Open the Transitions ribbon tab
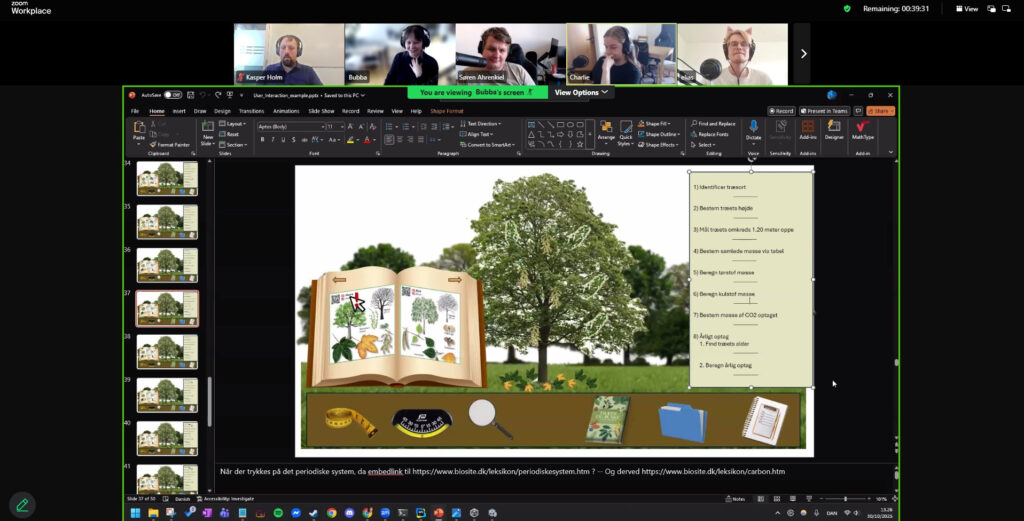The height and width of the screenshot is (521, 1024). 250,111
